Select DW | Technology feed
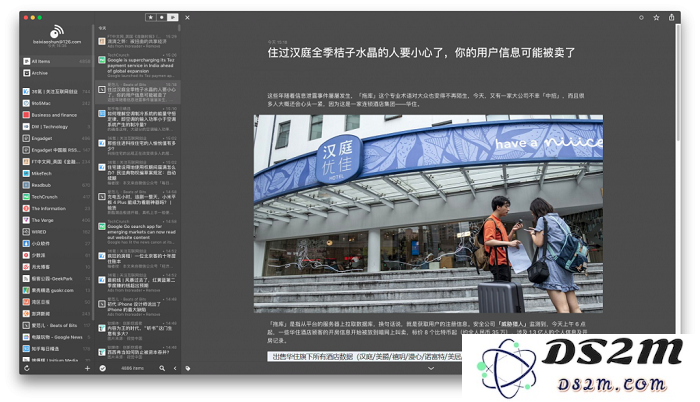 point(57,126)
